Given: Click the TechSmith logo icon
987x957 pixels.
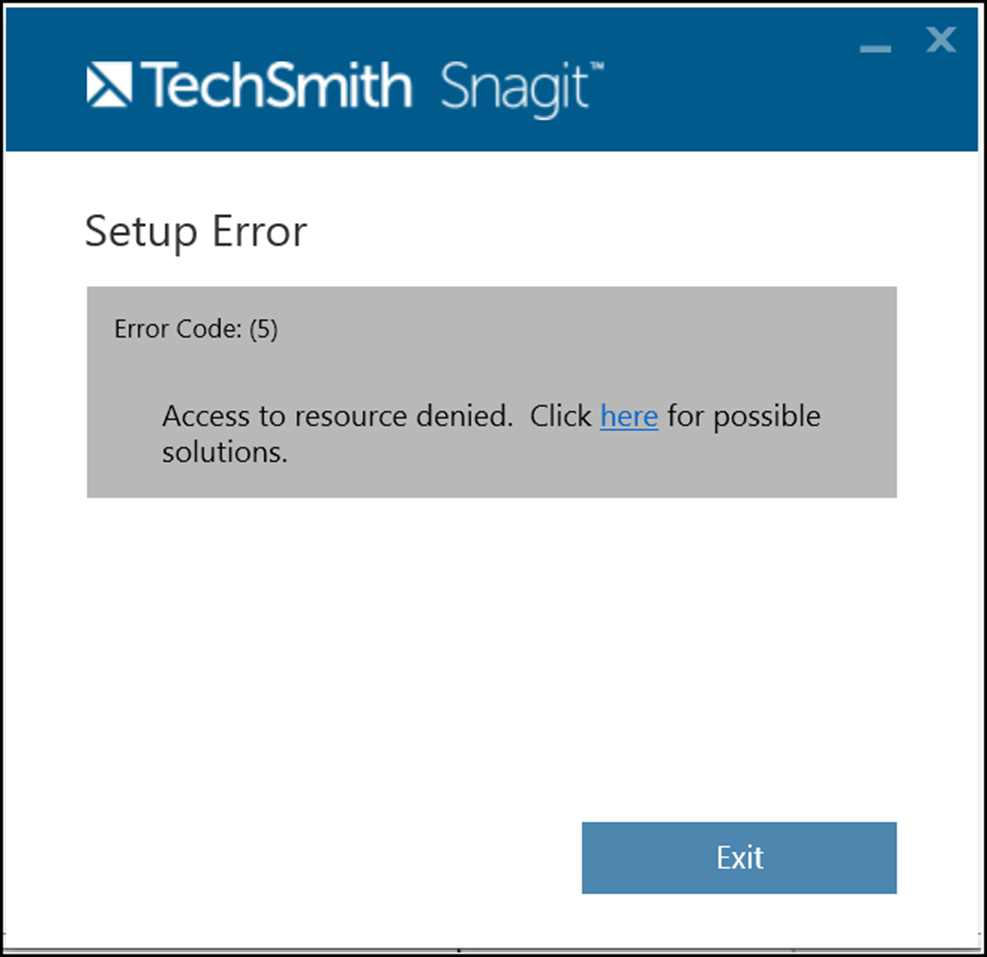Looking at the screenshot, I should pyautogui.click(x=109, y=85).
